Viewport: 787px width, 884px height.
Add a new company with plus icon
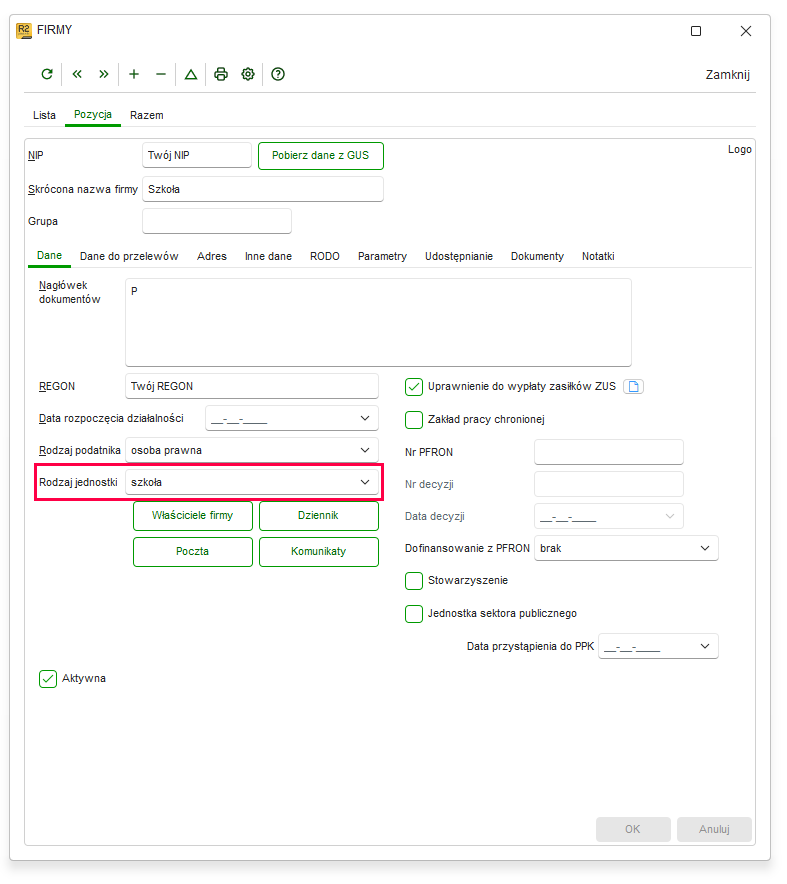click(134, 74)
